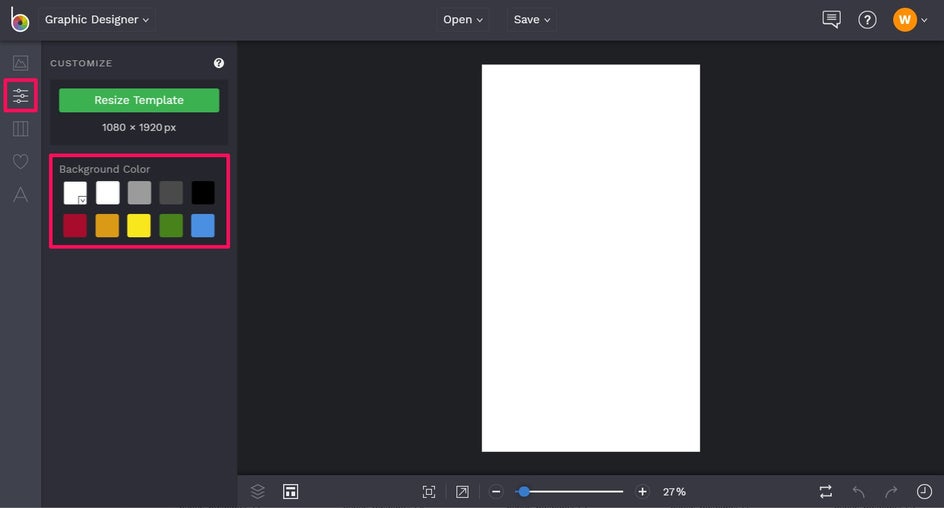Open the Layers panel icon
944x508 pixels.
click(258, 491)
